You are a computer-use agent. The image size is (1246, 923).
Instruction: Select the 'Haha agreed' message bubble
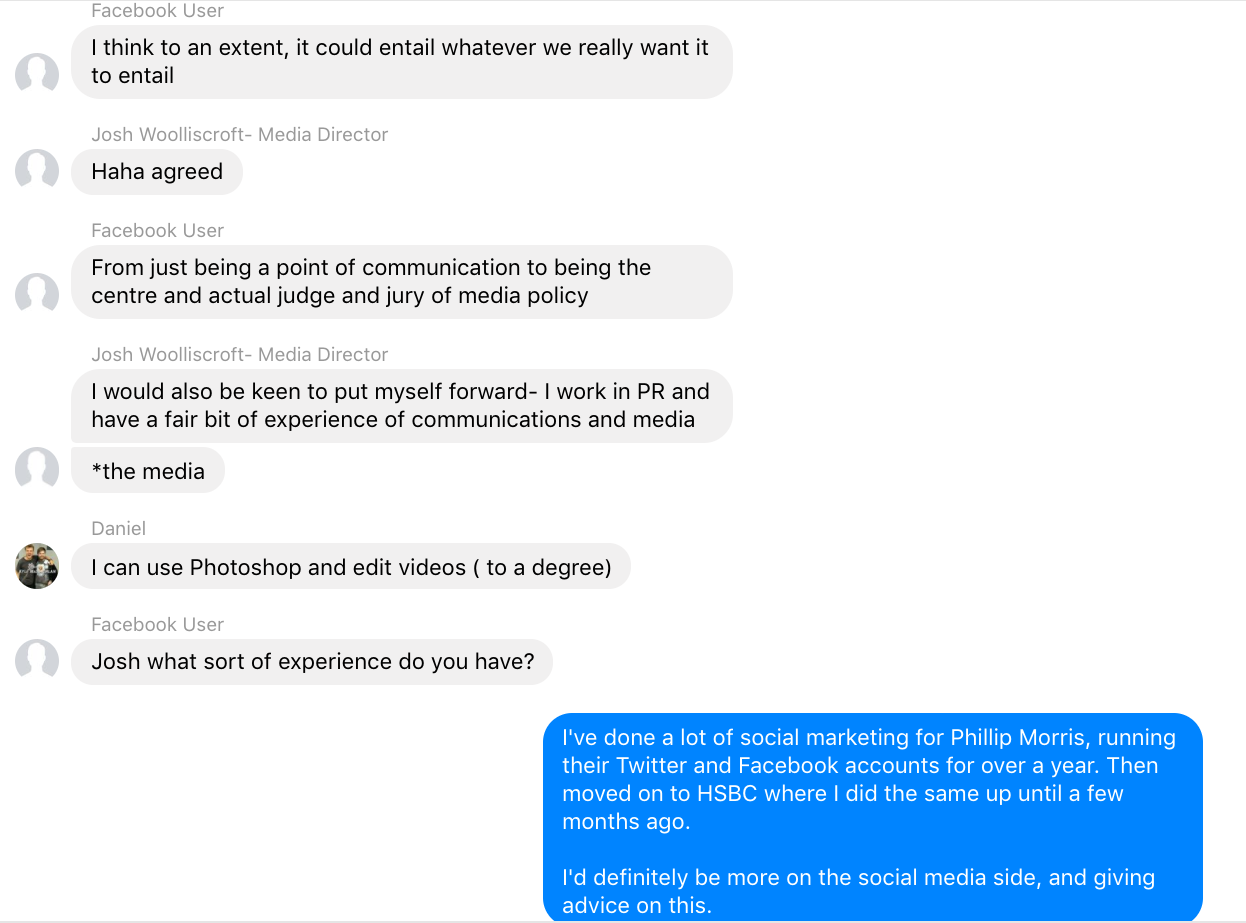[x=157, y=172]
